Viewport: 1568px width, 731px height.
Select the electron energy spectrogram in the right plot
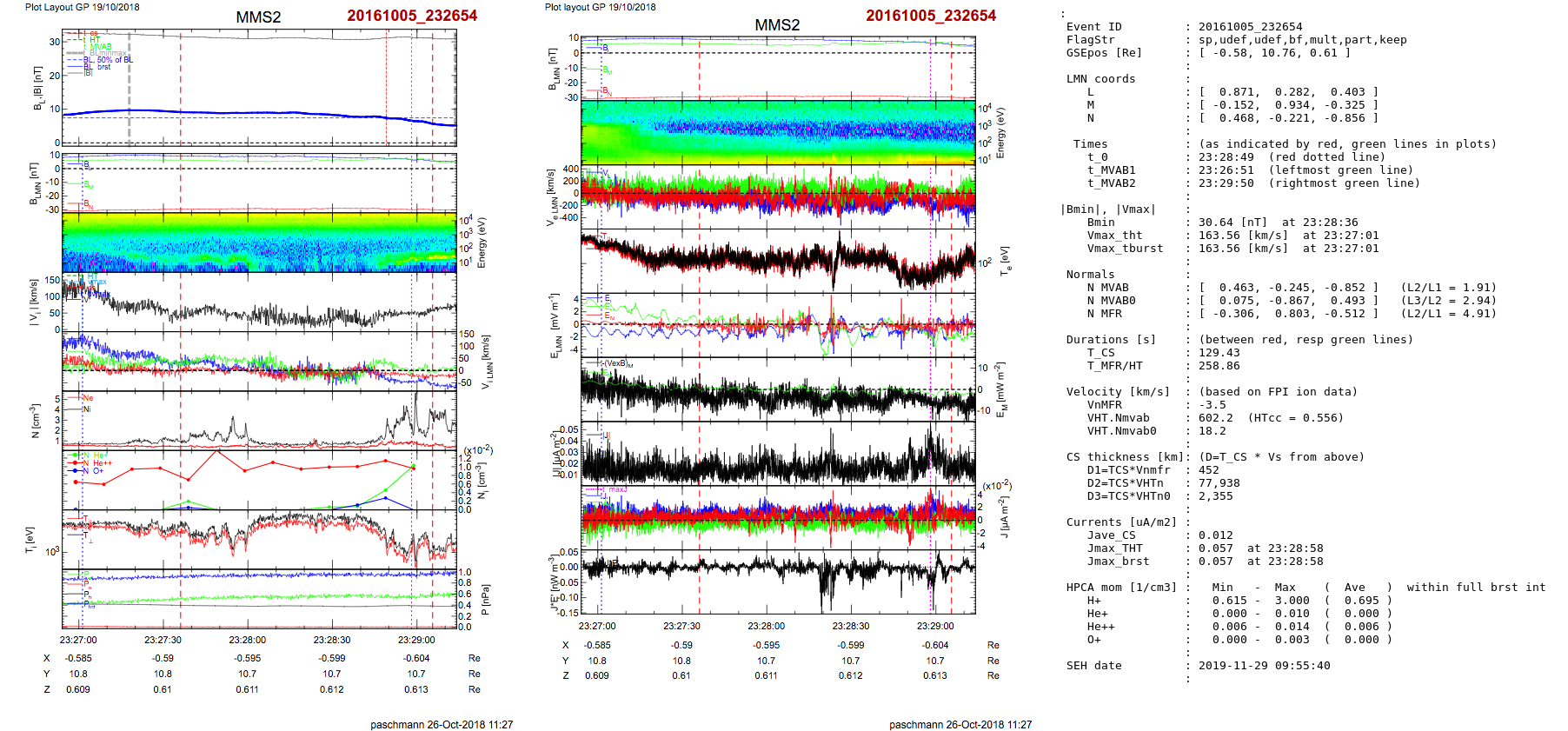click(x=778, y=132)
